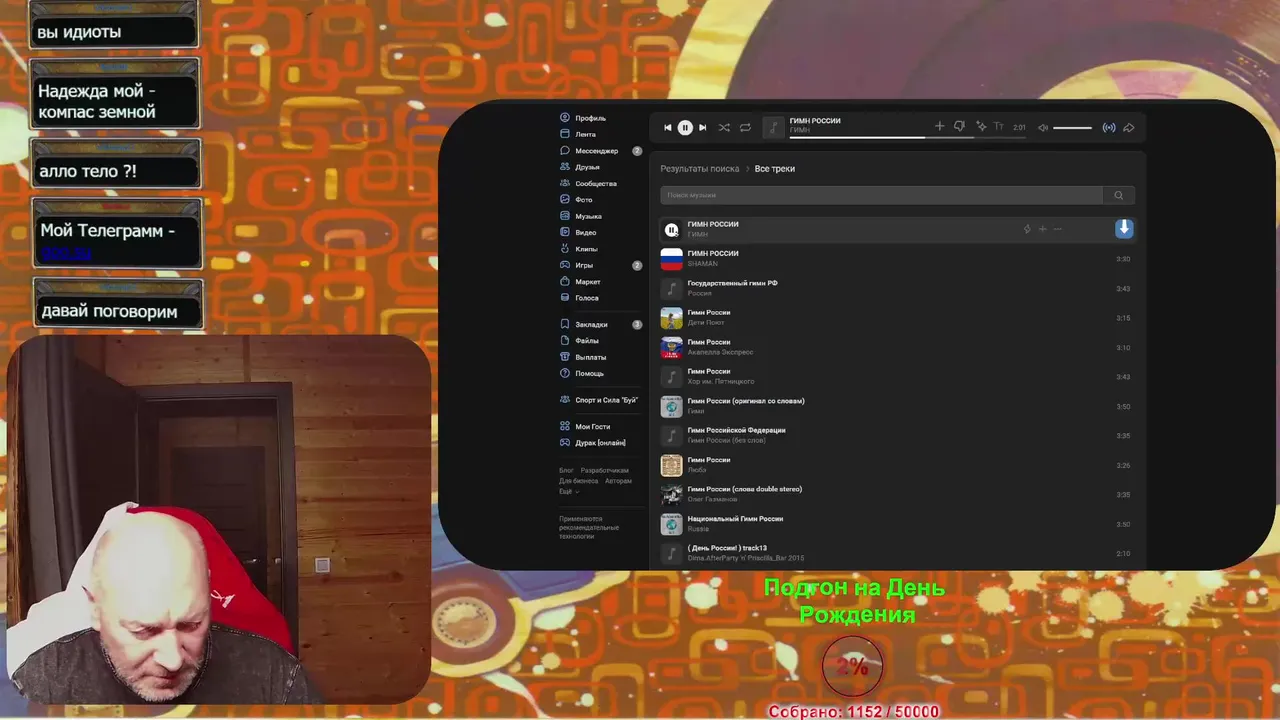Image resolution: width=1280 pixels, height=720 pixels.
Task: Add the playing track row with plus icon
Action: 1042,229
